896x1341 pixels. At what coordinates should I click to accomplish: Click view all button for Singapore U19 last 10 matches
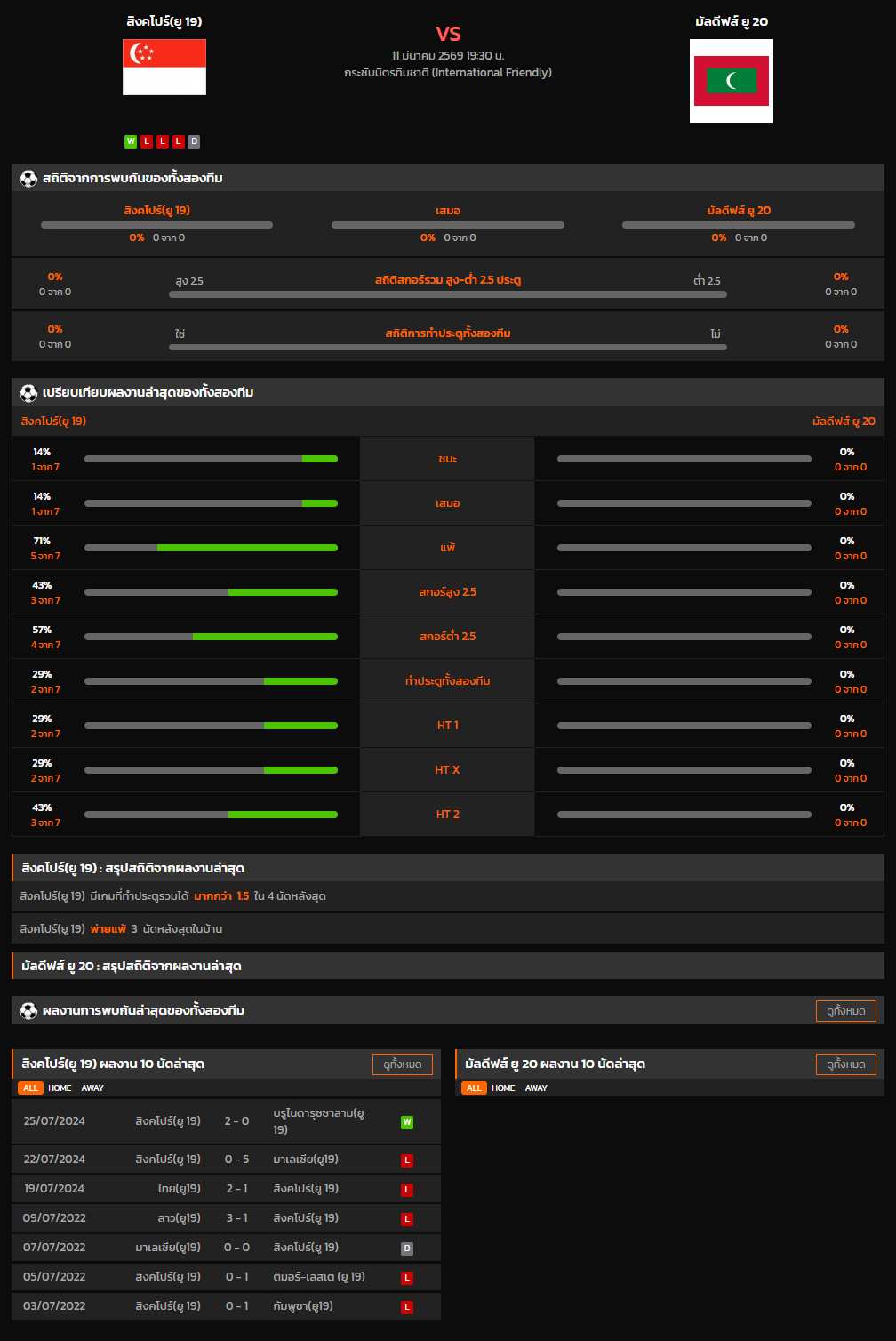coord(402,1064)
